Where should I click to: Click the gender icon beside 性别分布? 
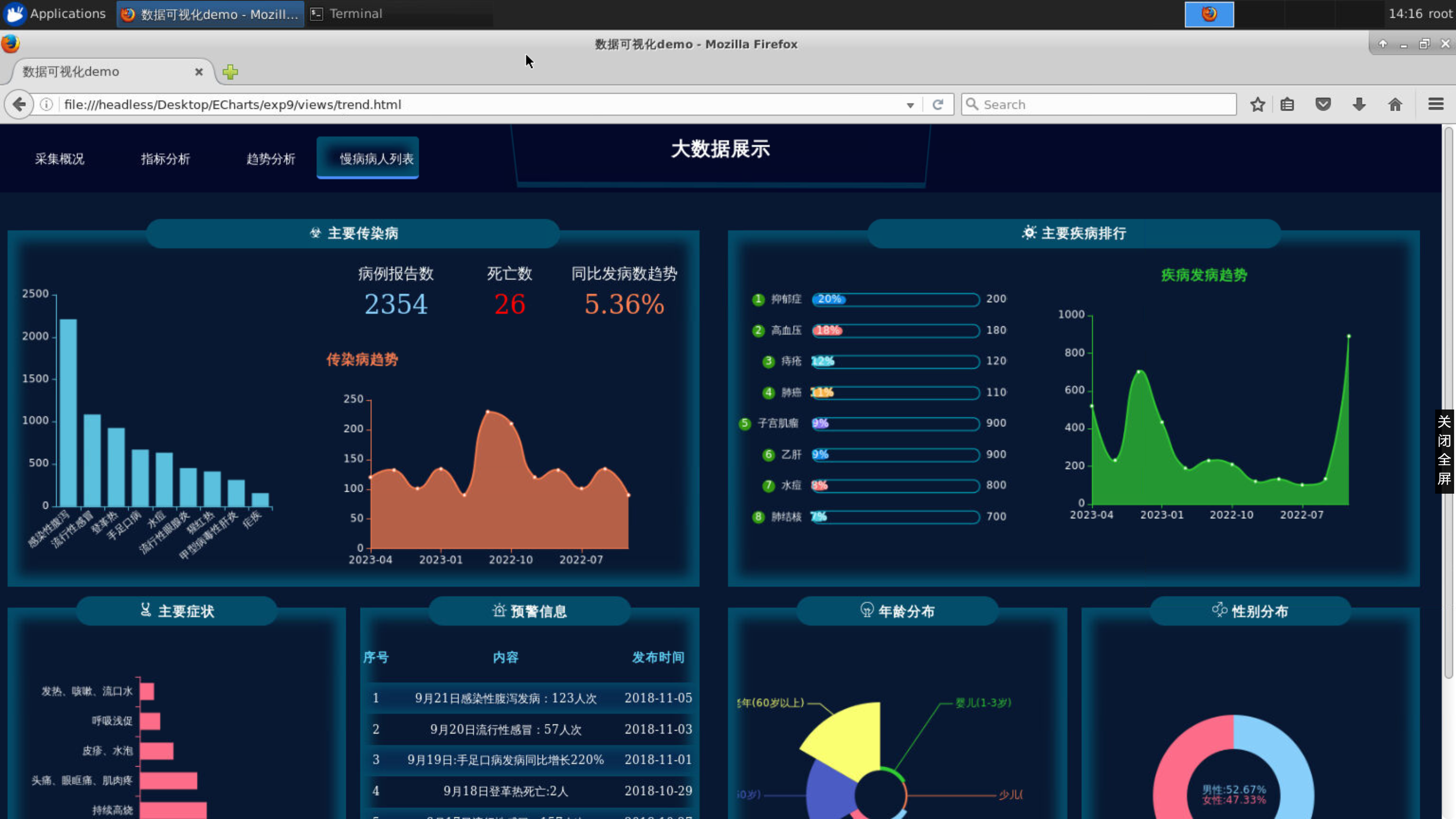click(x=1219, y=610)
